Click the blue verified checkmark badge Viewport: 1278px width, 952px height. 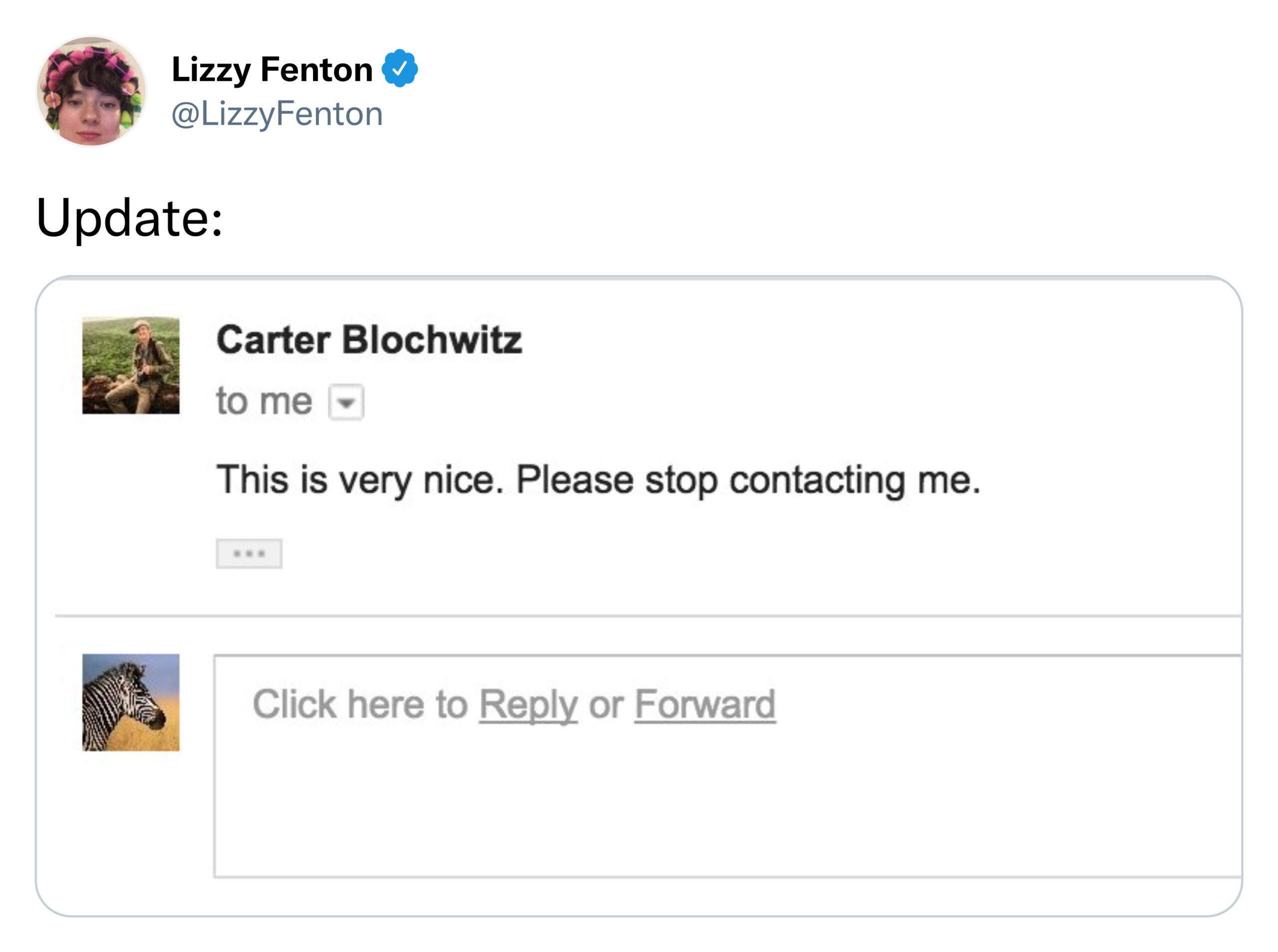pos(399,68)
